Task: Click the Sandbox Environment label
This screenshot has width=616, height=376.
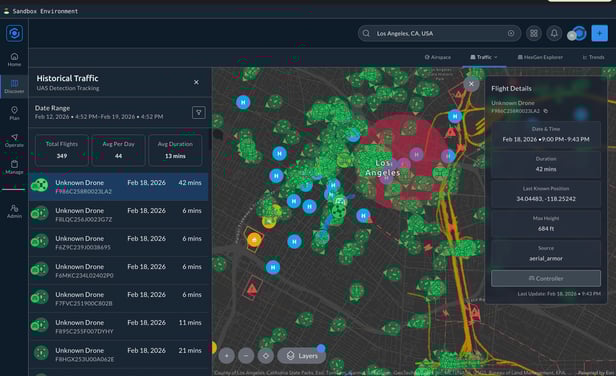Action: tap(45, 11)
